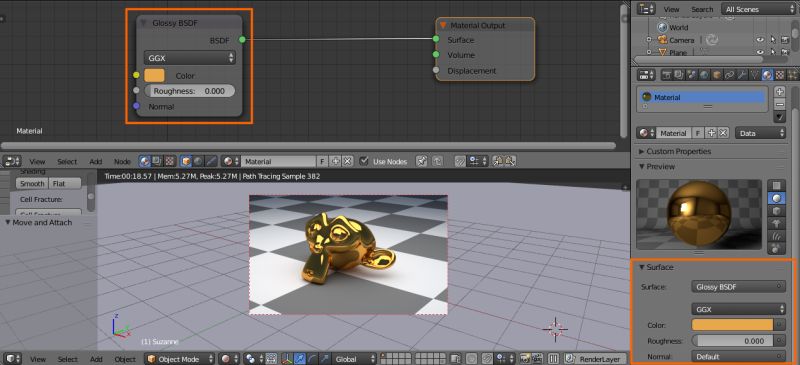The image size is (800, 365).
Task: Toggle 3D manipulator widget in viewport header
Action: [287, 359]
